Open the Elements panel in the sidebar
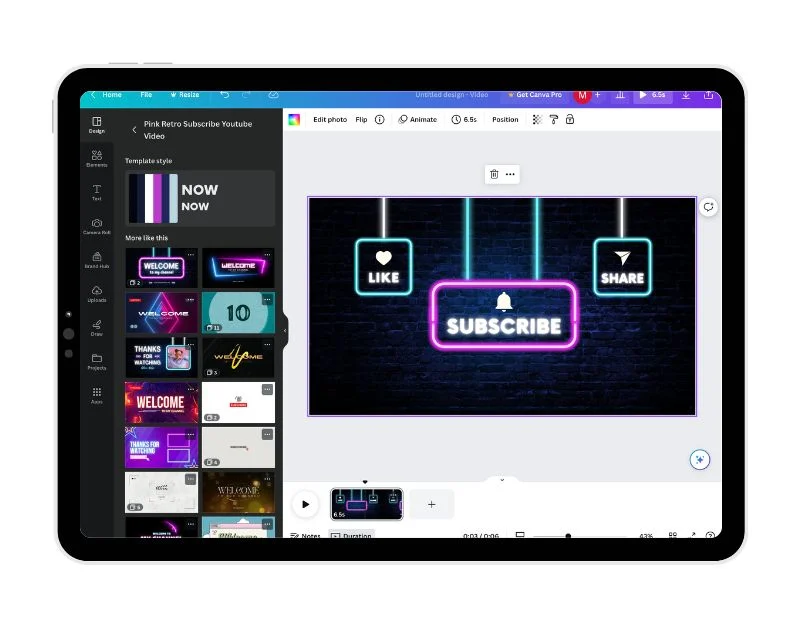 pos(97,158)
